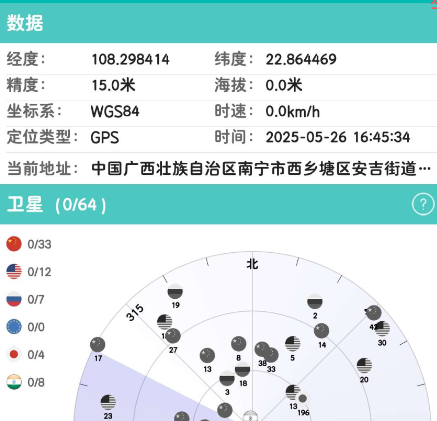Viewport: 437px width, 421px height.
Task: Tap the 数据 section header
Action: (218, 23)
